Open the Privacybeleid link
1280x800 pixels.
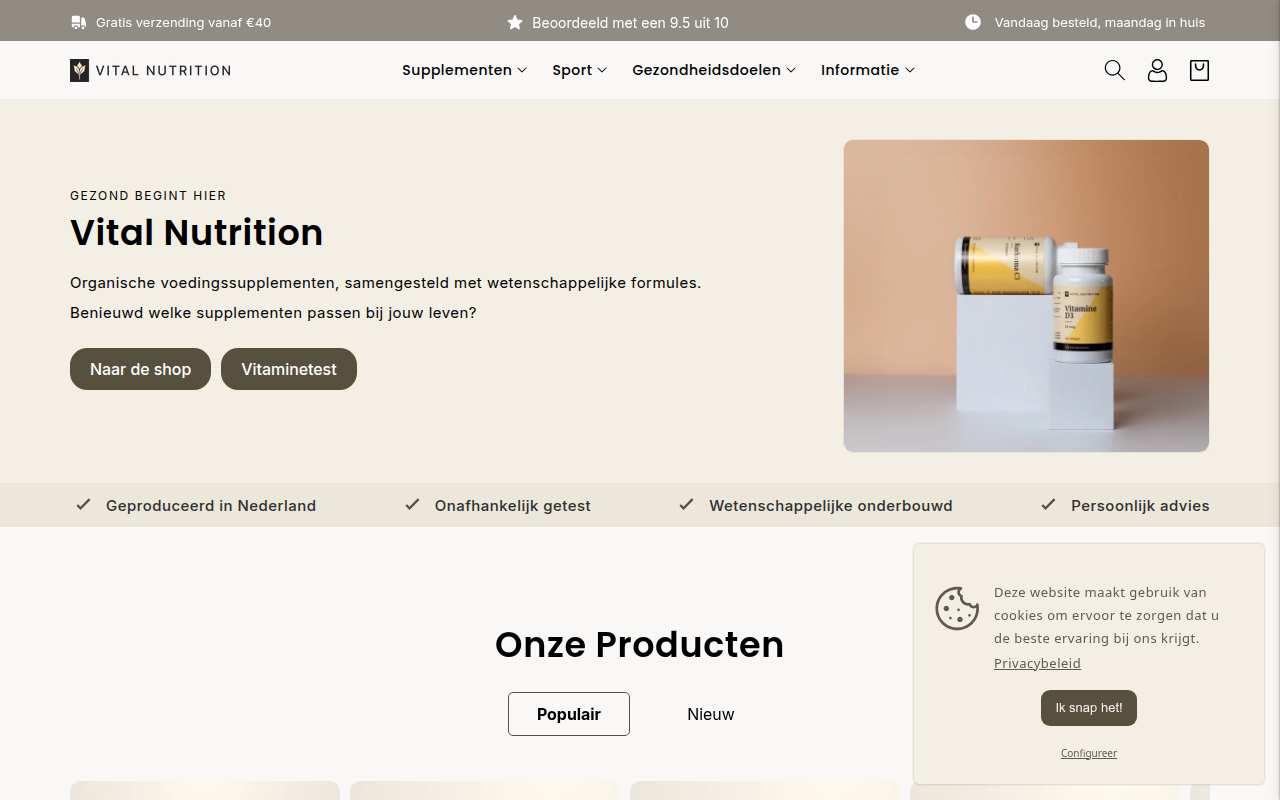pyautogui.click(x=1037, y=663)
